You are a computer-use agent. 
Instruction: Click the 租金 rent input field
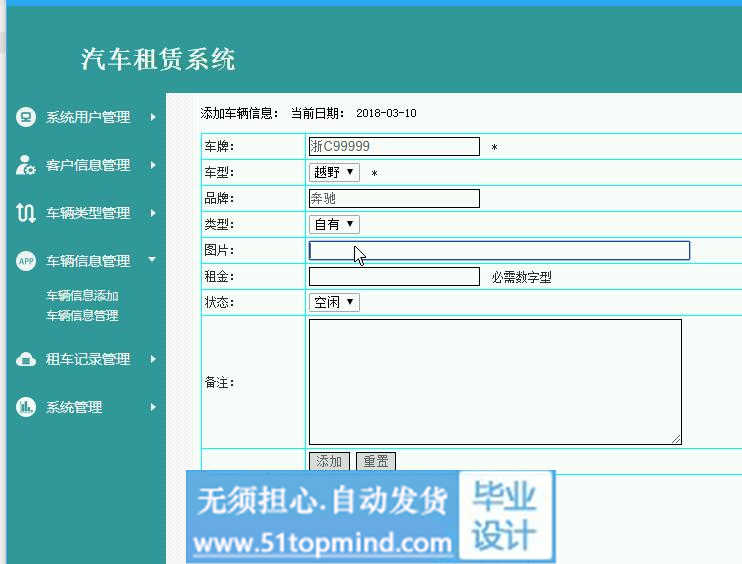click(x=394, y=277)
